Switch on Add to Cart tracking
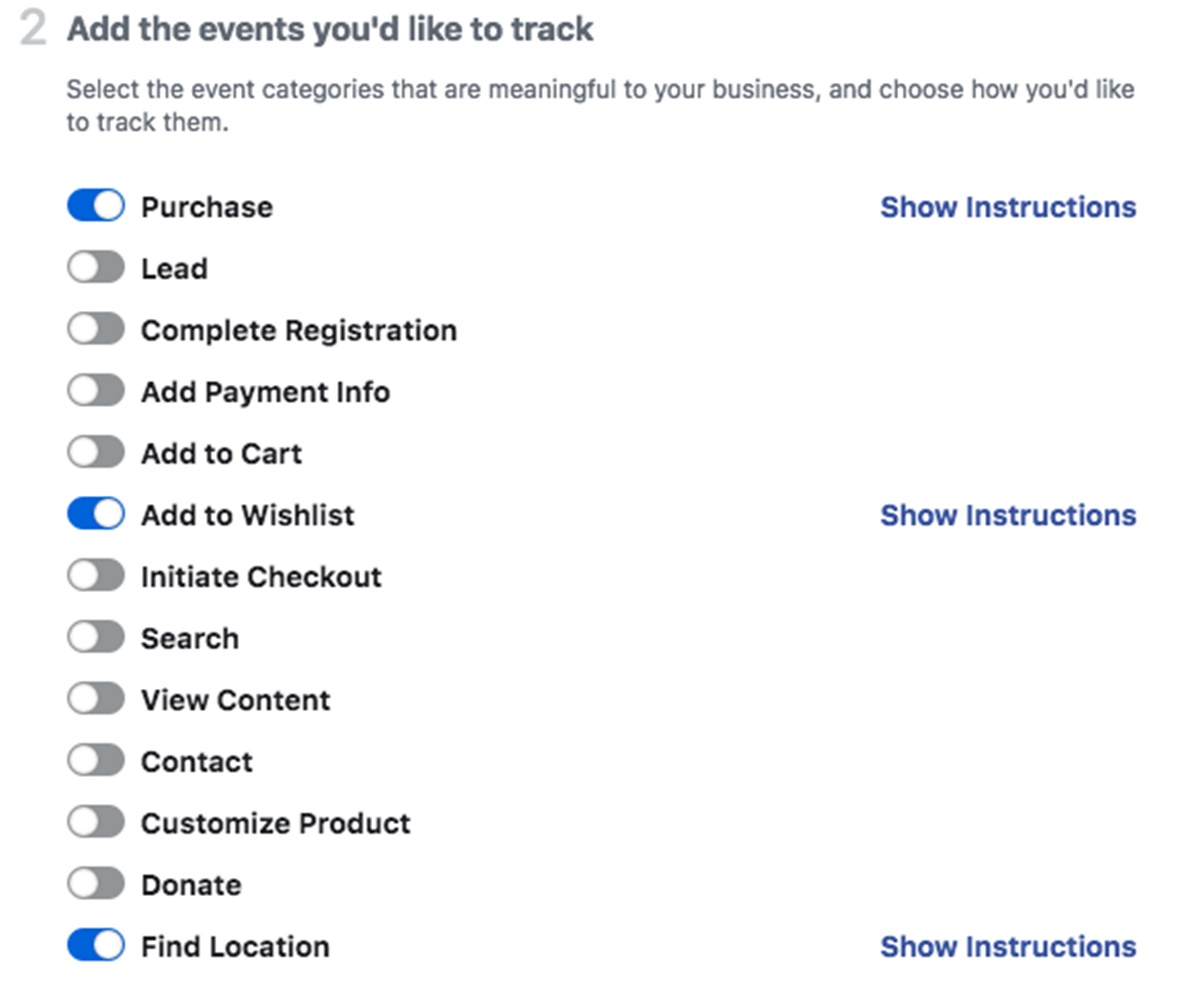This screenshot has width=1200, height=982. point(96,453)
